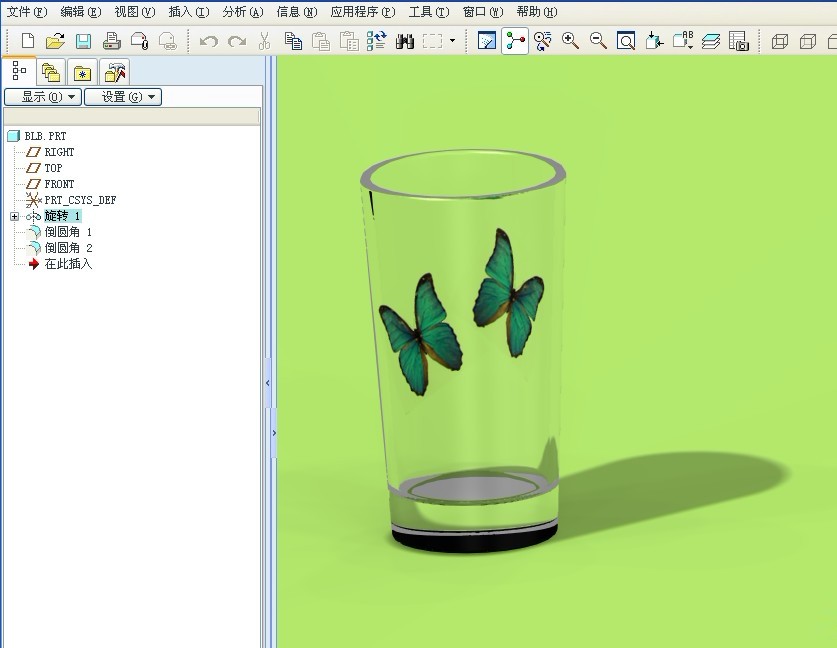Screen dimensions: 837x648
Task: Launch the view manager icon
Action: 739,41
